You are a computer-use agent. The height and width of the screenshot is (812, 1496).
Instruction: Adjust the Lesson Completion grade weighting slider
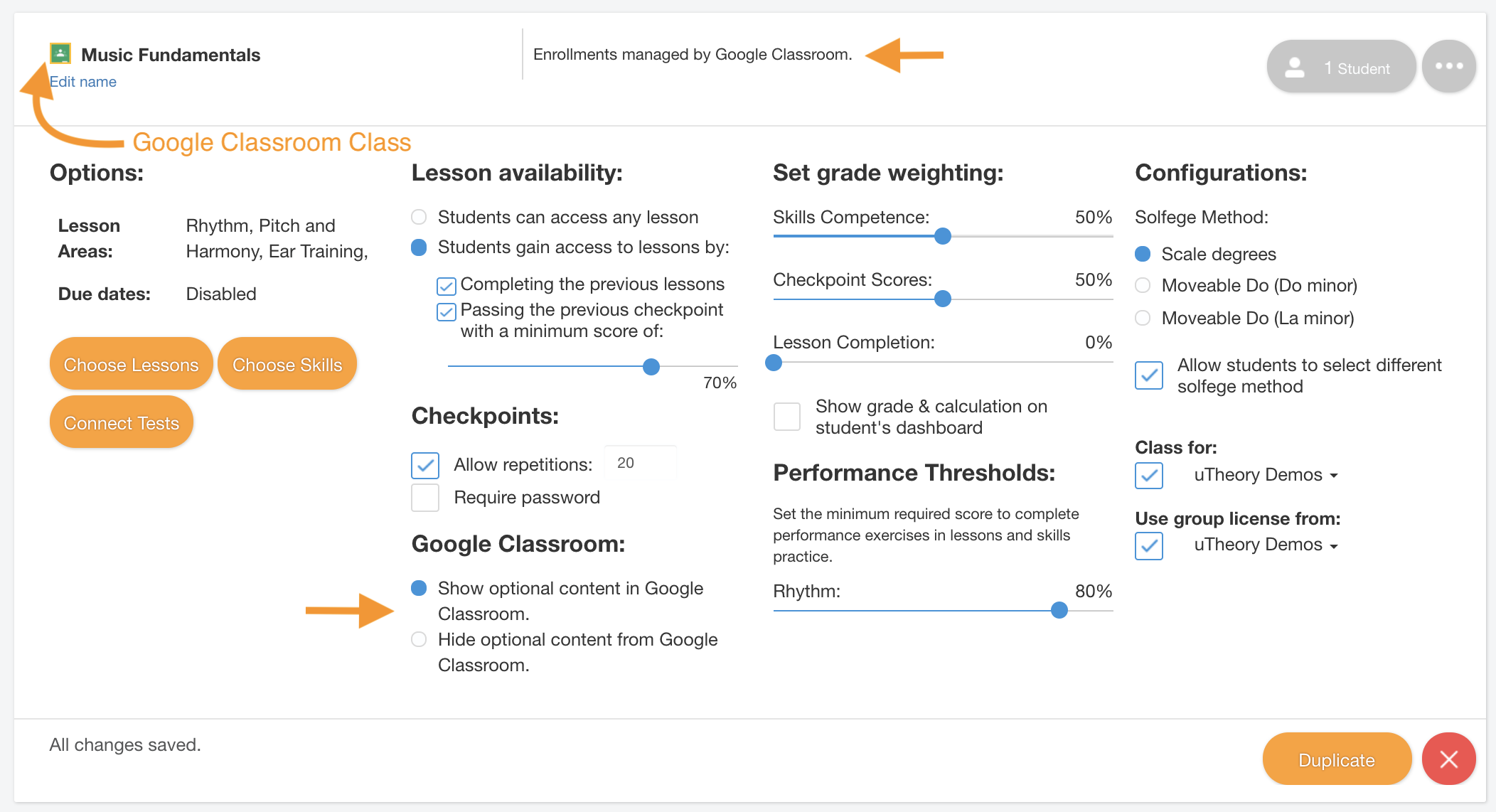point(779,362)
